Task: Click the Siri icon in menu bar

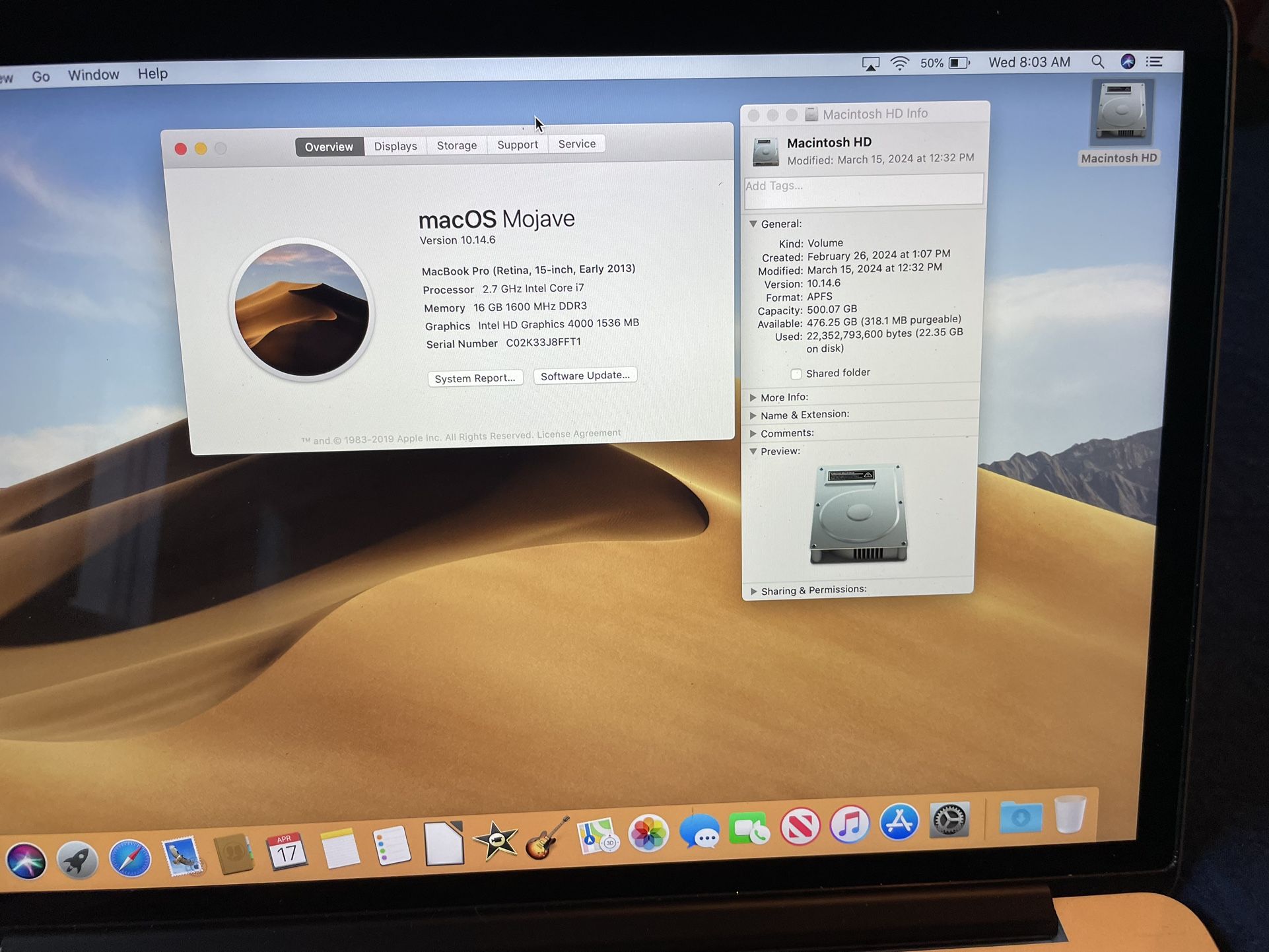Action: point(1128,61)
